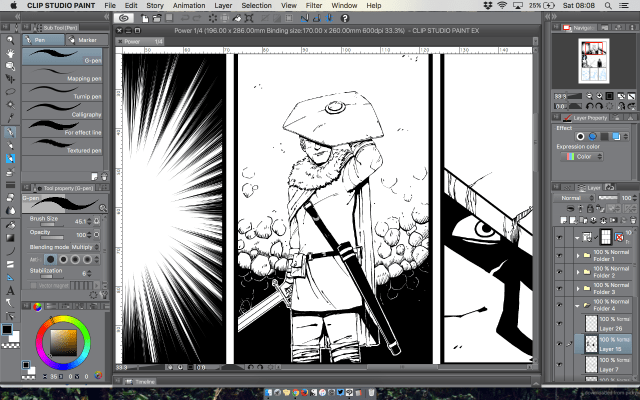Screen dimensions: 640x400
Task: Select the Text tool
Action: click(10, 291)
